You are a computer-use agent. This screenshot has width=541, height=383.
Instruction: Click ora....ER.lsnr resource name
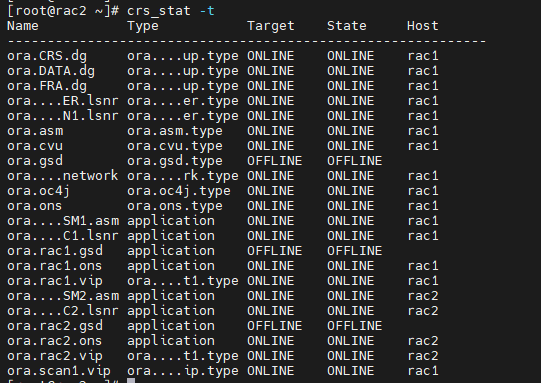[63, 101]
